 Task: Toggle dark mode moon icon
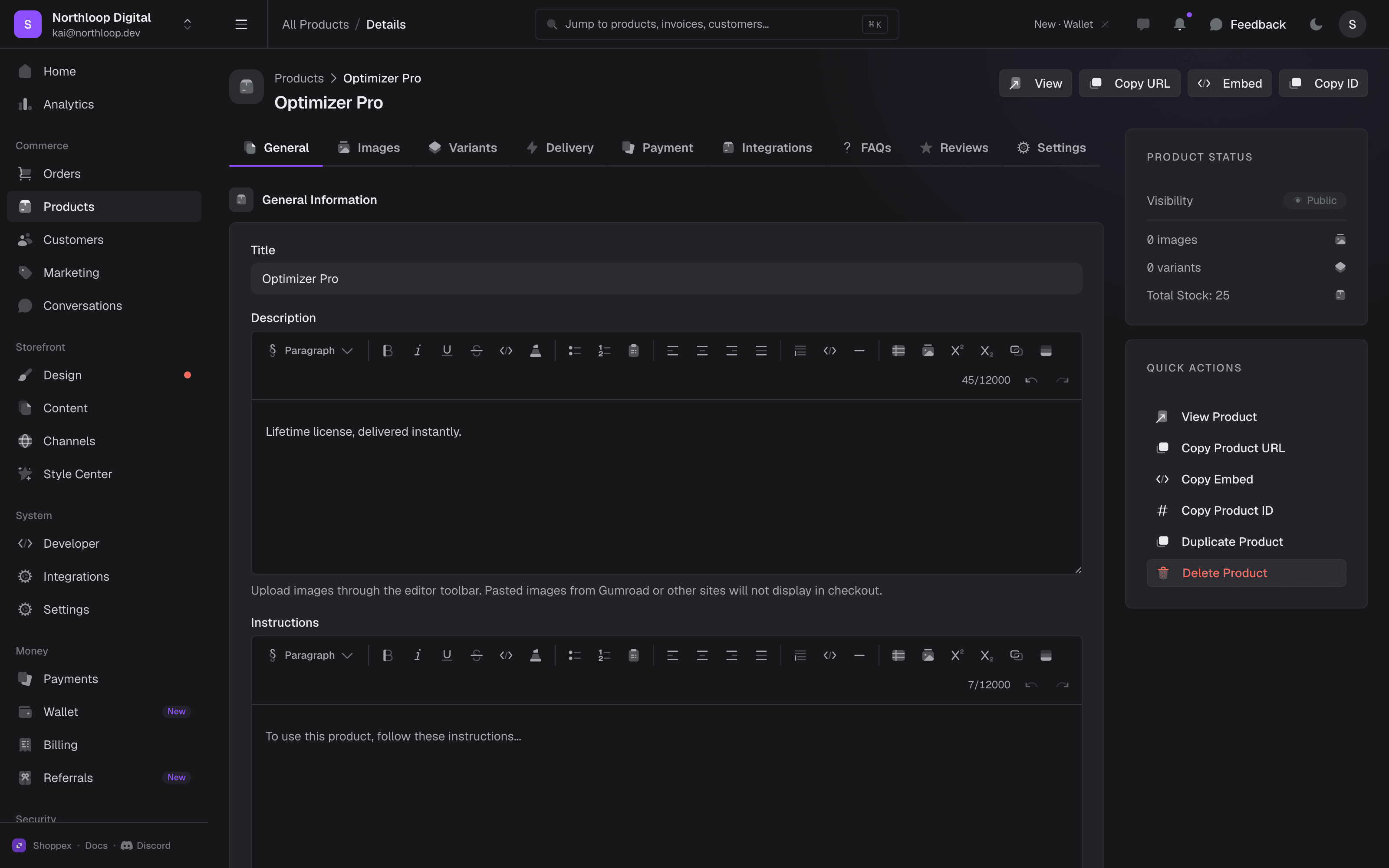[1316, 24]
